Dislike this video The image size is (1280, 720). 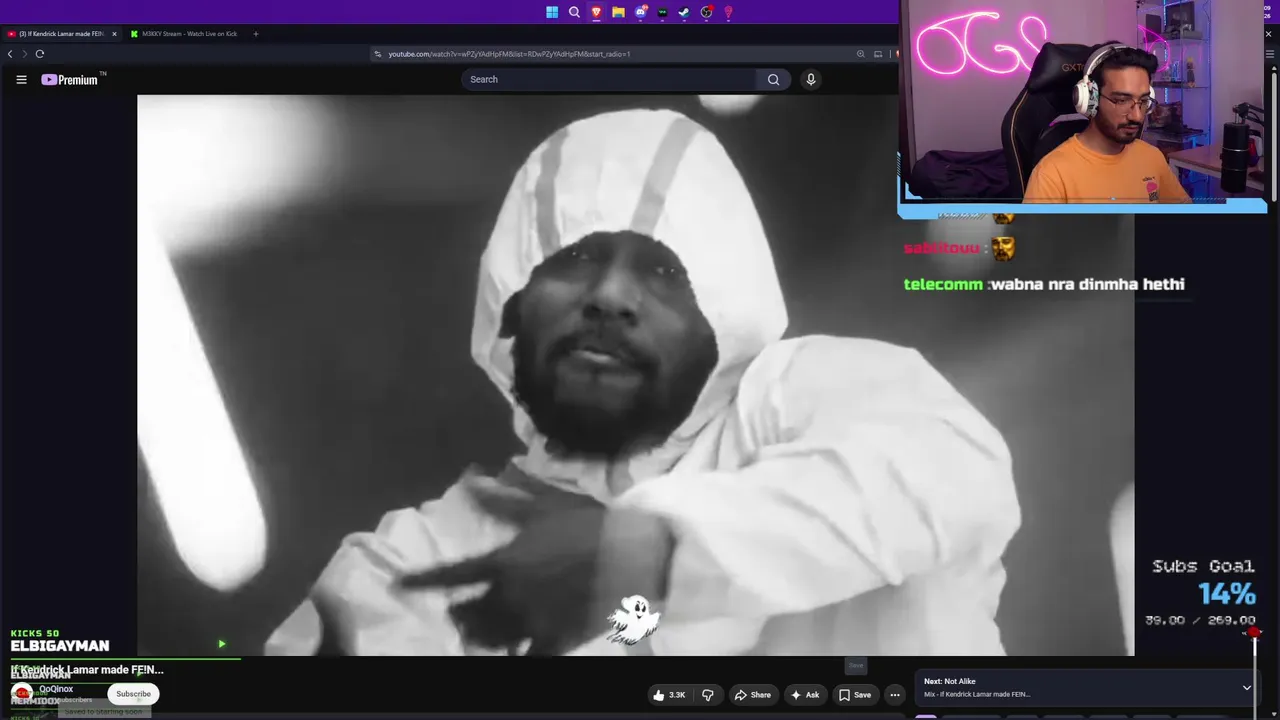708,695
